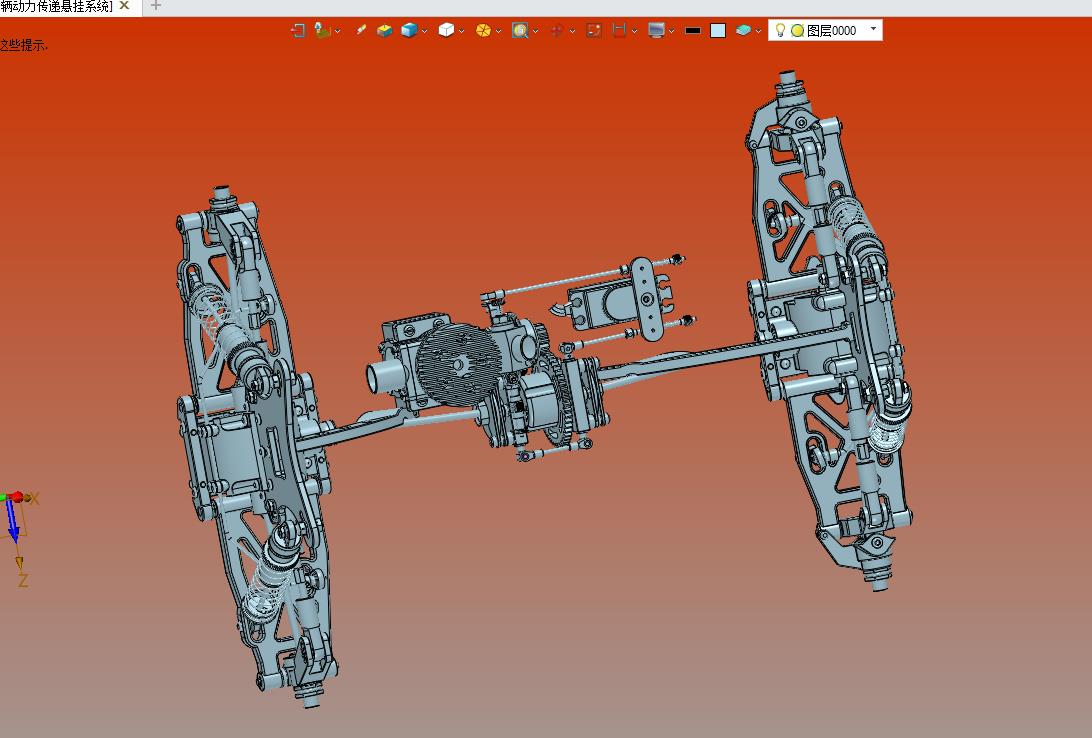This screenshot has height=738, width=1092.
Task: Click the exit icon in view toolbar
Action: (x=298, y=30)
